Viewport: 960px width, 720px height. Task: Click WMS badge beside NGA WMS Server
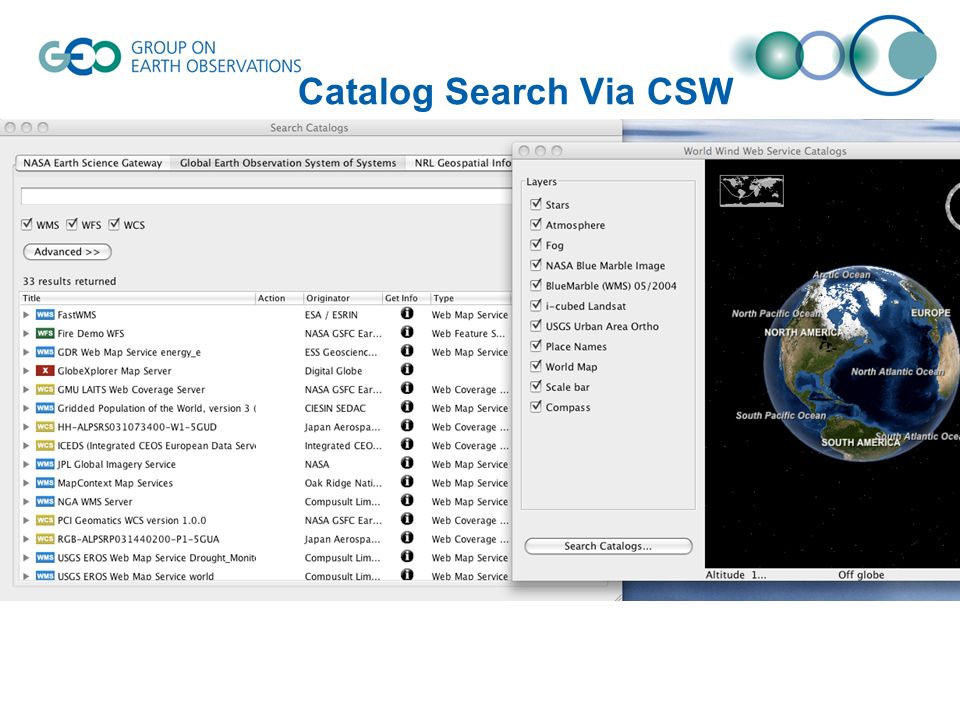(x=45, y=501)
